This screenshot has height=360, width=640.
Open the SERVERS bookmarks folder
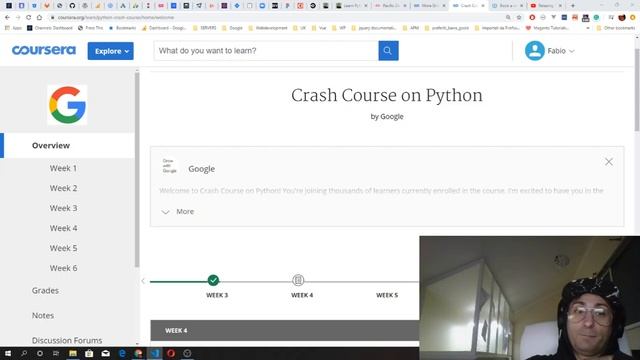[204, 28]
